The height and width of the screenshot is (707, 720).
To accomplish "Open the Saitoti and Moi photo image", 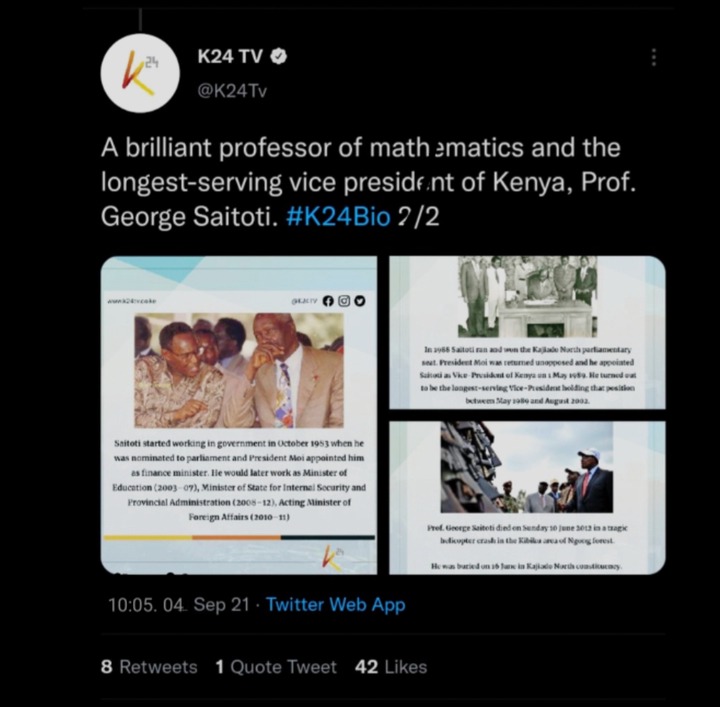I will (239, 370).
